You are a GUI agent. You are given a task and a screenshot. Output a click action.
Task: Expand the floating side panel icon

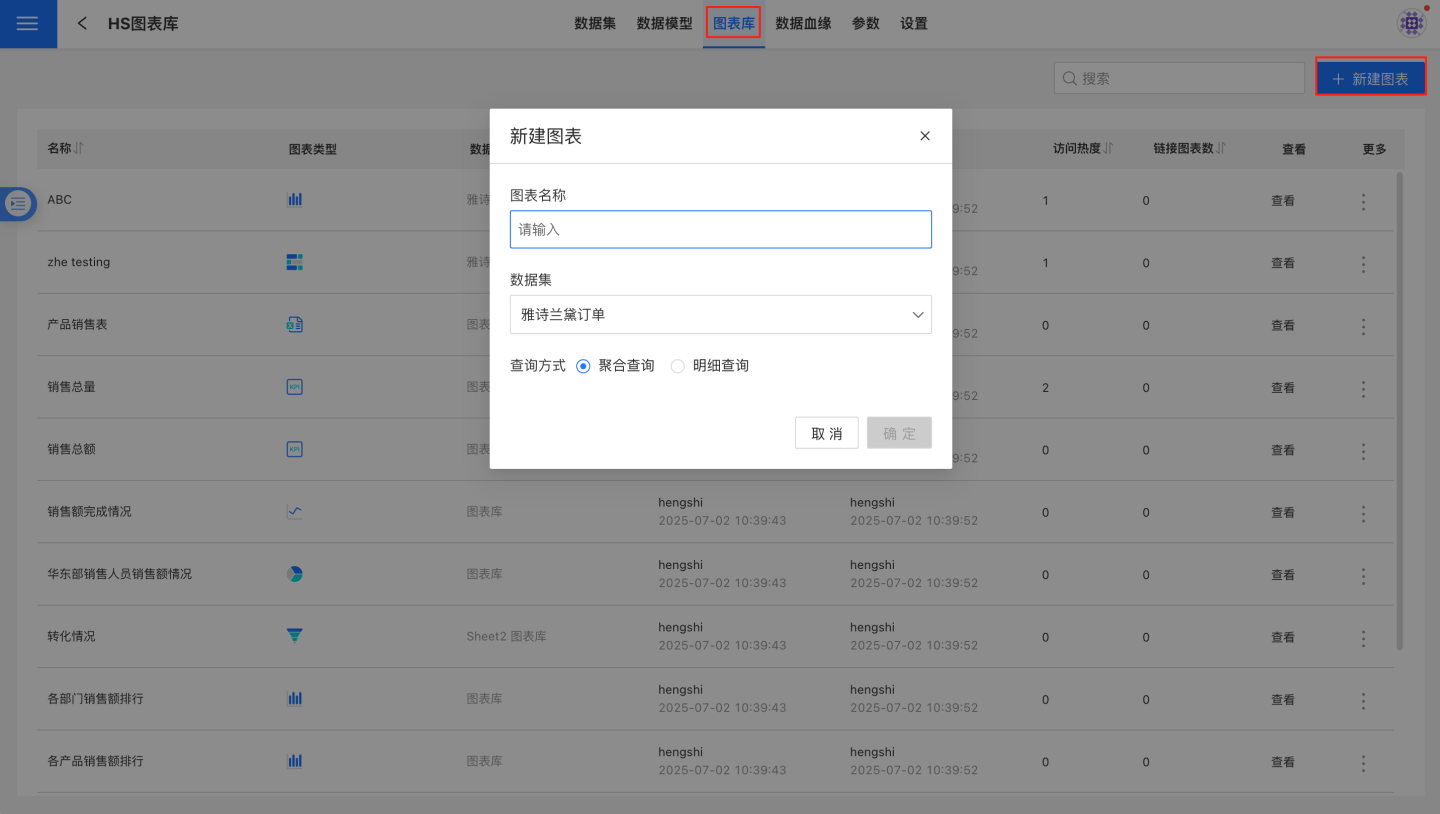(18, 204)
